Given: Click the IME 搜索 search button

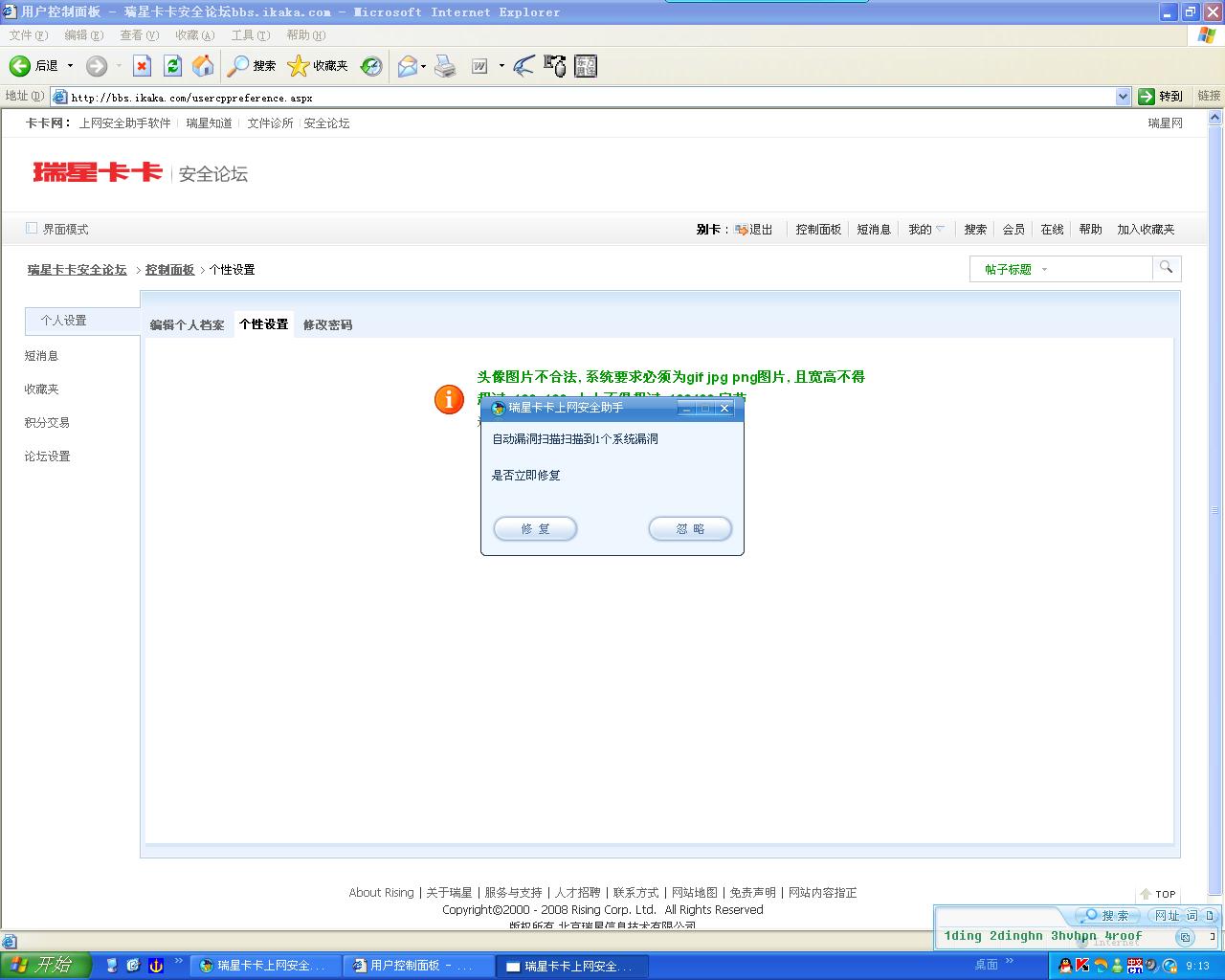Looking at the screenshot, I should pyautogui.click(x=1107, y=916).
